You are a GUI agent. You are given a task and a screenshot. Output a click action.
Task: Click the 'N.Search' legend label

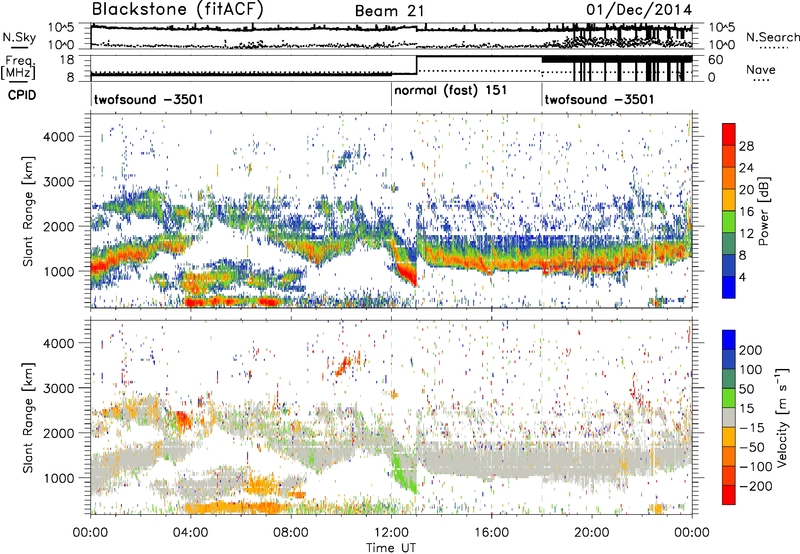772,37
